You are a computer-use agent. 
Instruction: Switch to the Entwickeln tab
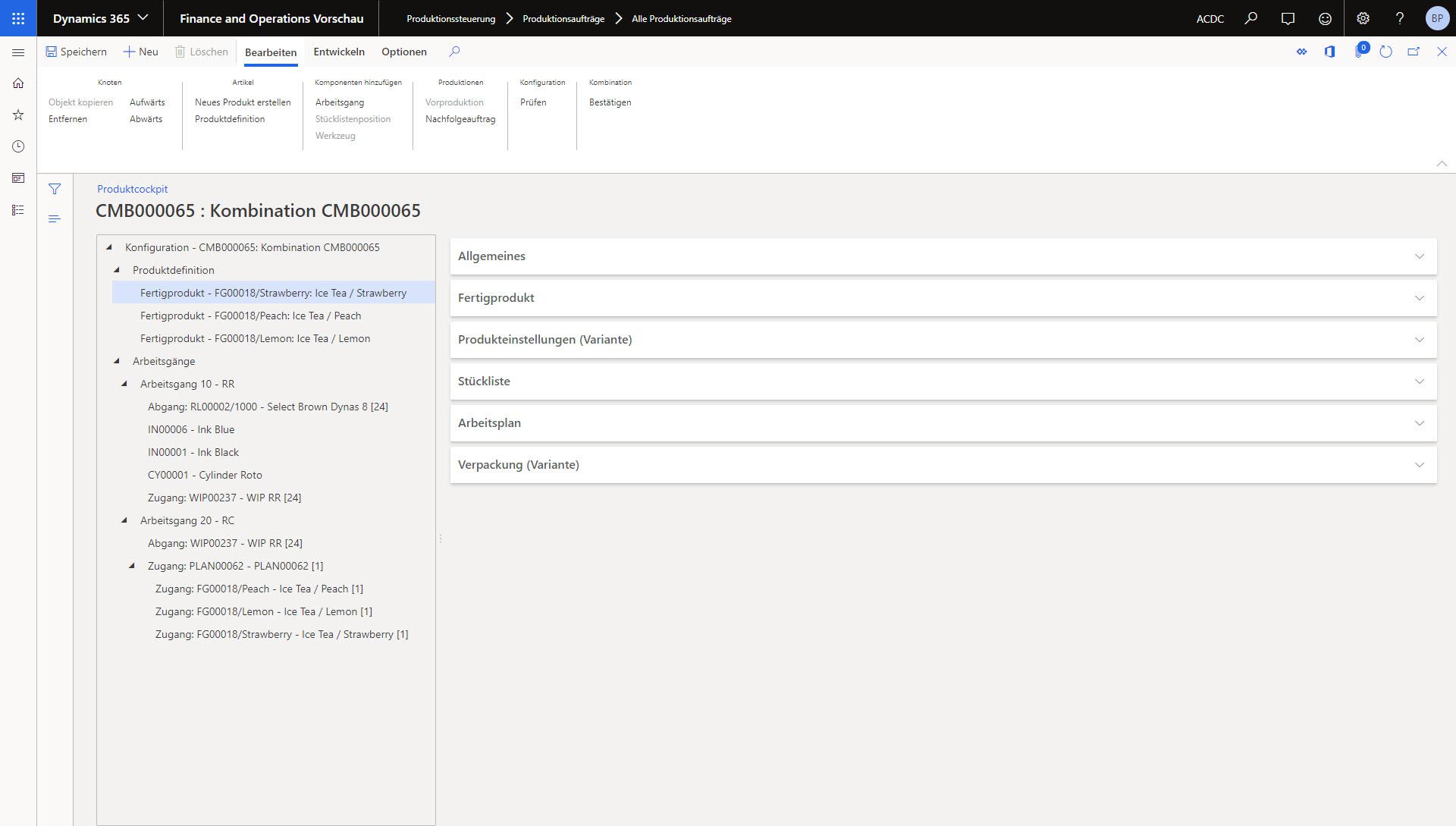pos(339,52)
